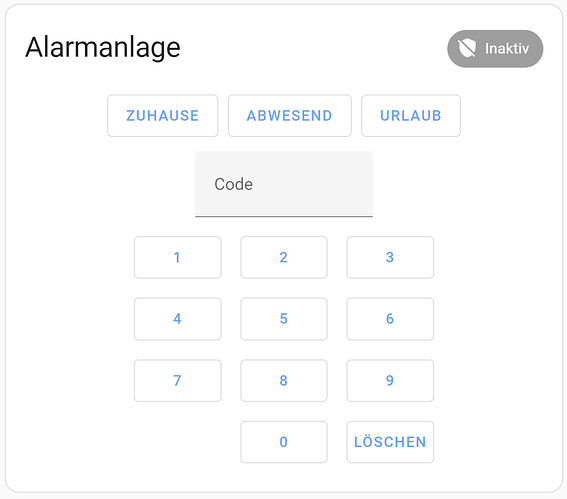Viewport: 567px width, 499px height.
Task: Arm alarm with ABWESEND button
Action: click(290, 116)
